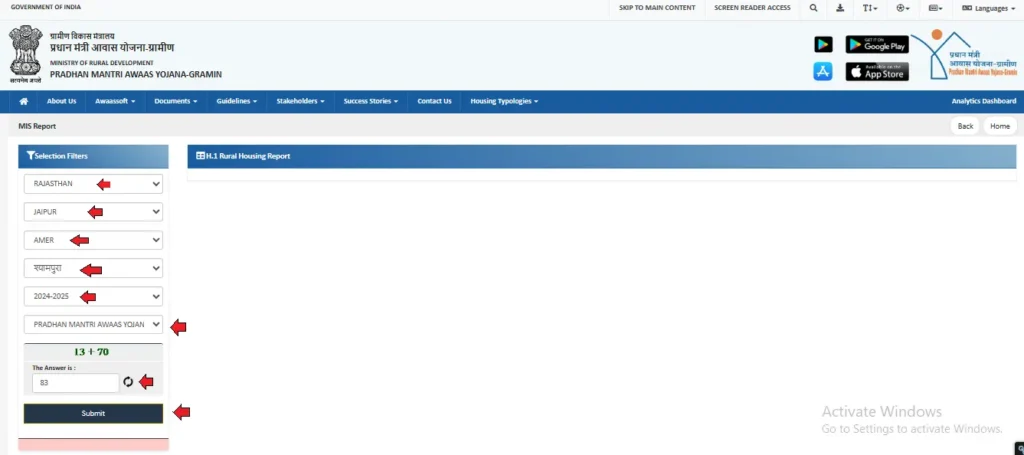1024x455 pixels.
Task: Open the panchayat dropdown showing श्यामपुरा
Action: [x=93, y=268]
